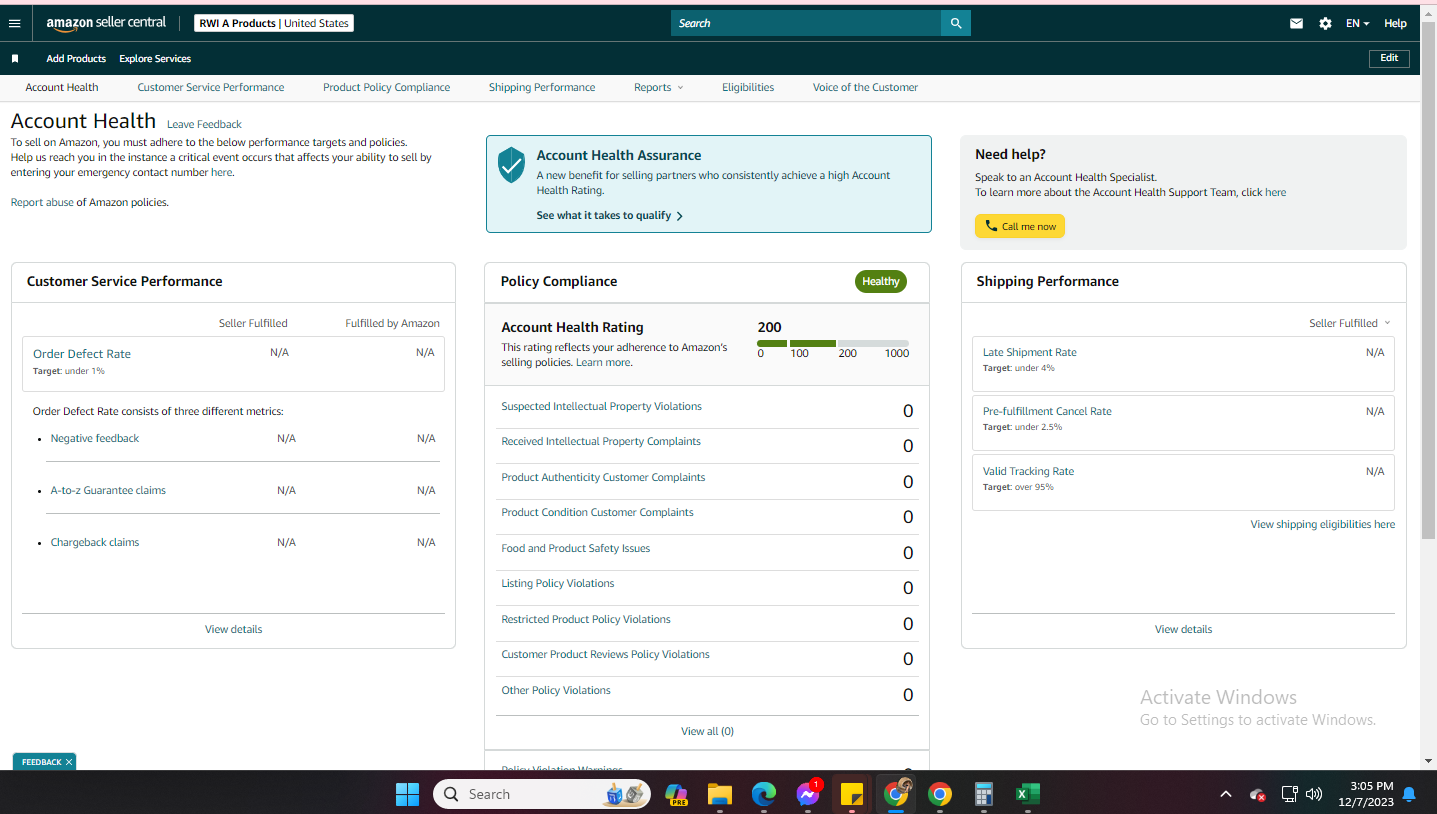Open Customer Service Performance tab
1437x814 pixels.
pos(211,87)
